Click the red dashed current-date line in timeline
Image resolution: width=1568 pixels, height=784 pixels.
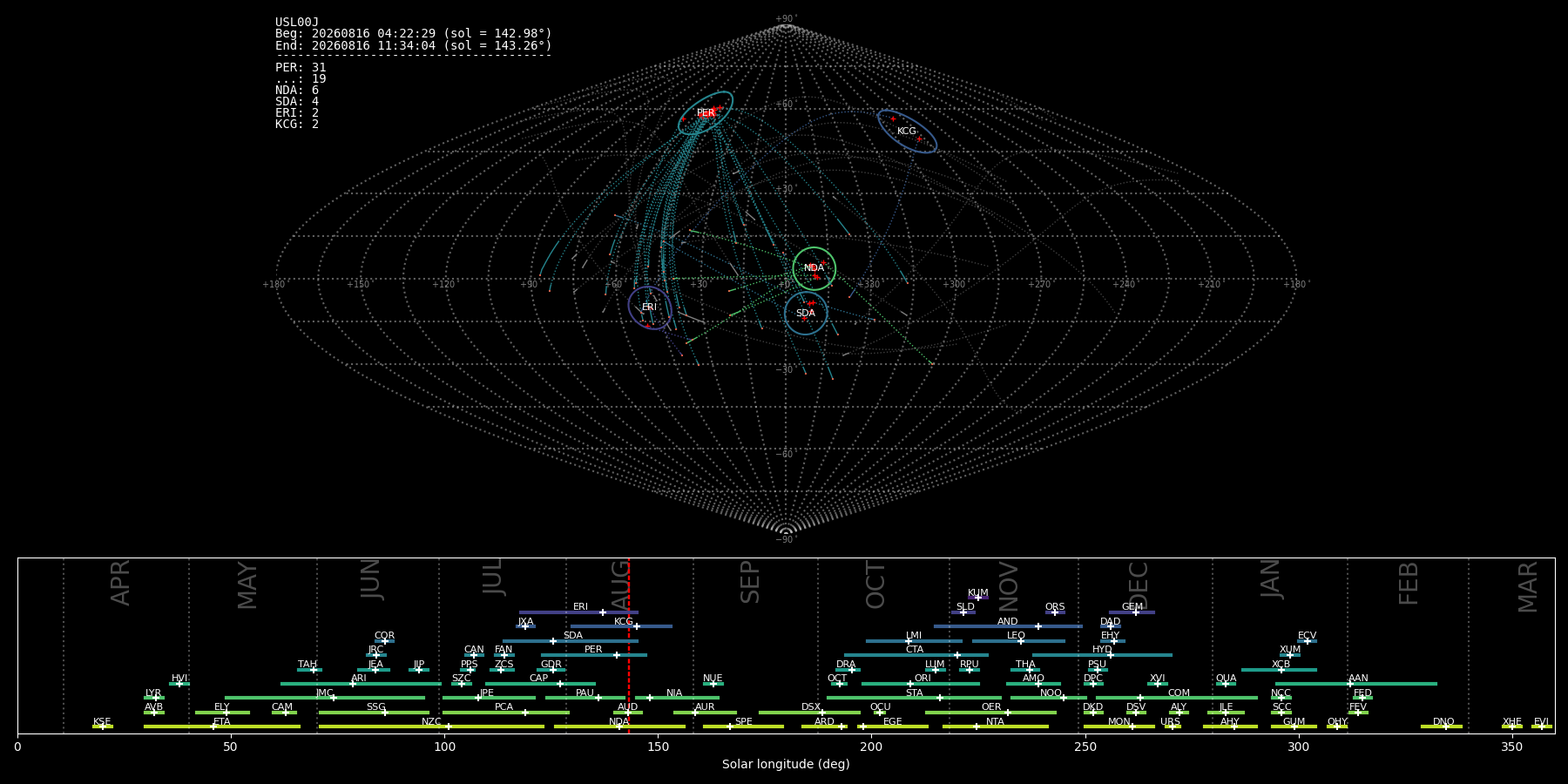click(629, 645)
